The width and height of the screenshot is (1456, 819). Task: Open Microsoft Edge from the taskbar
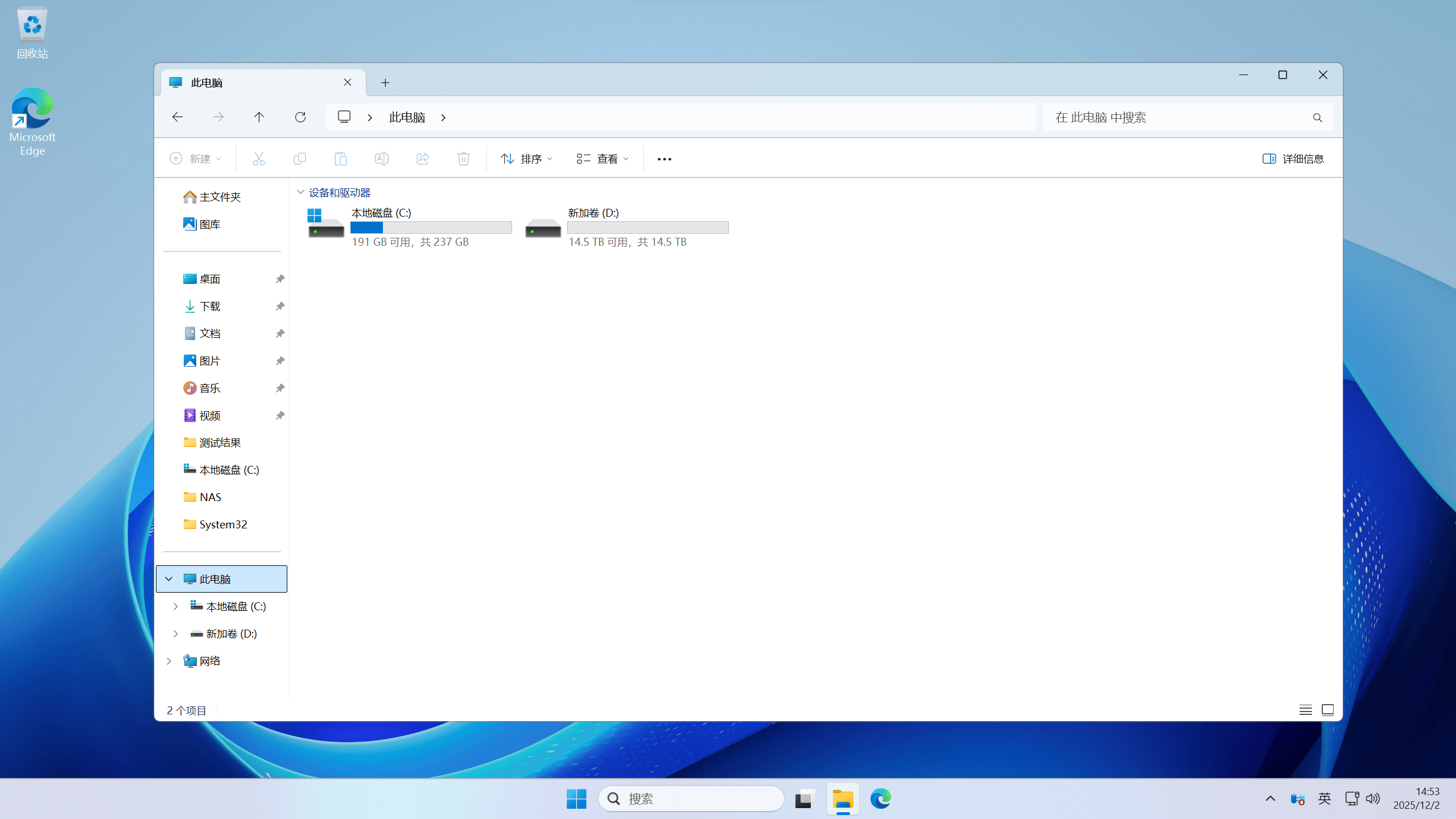pos(881,799)
